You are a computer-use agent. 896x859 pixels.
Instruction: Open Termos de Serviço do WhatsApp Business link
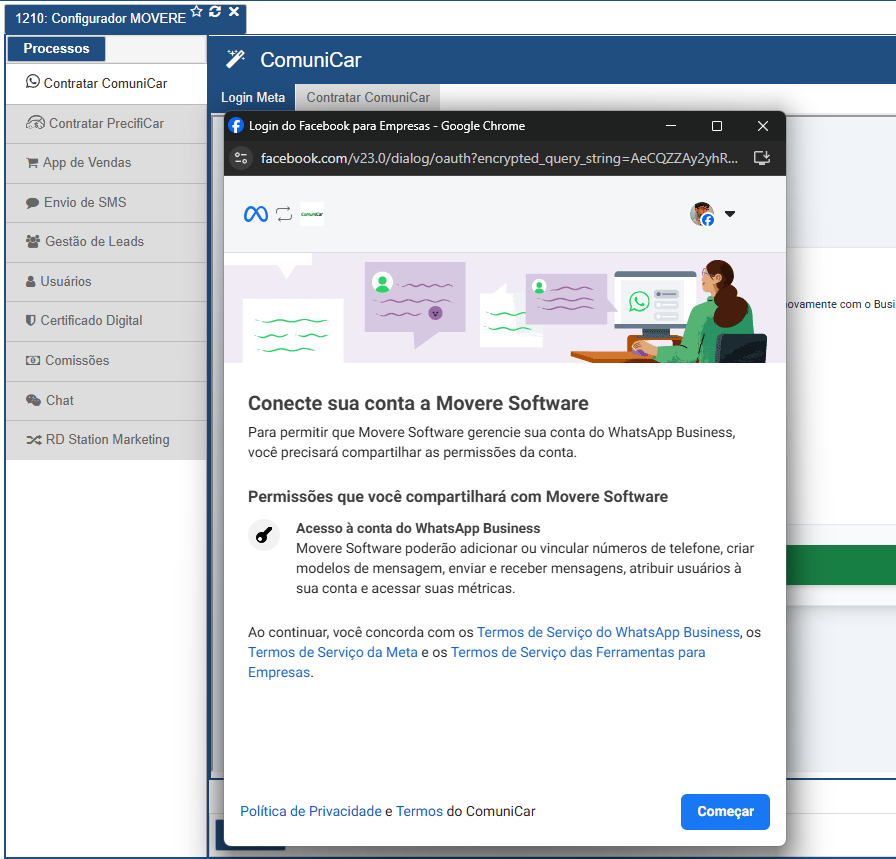(608, 632)
